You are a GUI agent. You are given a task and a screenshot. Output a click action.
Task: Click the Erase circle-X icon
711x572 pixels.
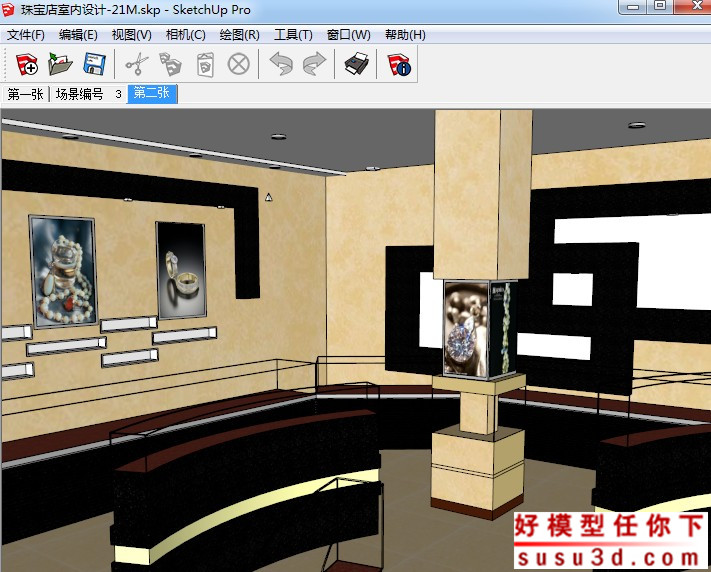(x=239, y=64)
